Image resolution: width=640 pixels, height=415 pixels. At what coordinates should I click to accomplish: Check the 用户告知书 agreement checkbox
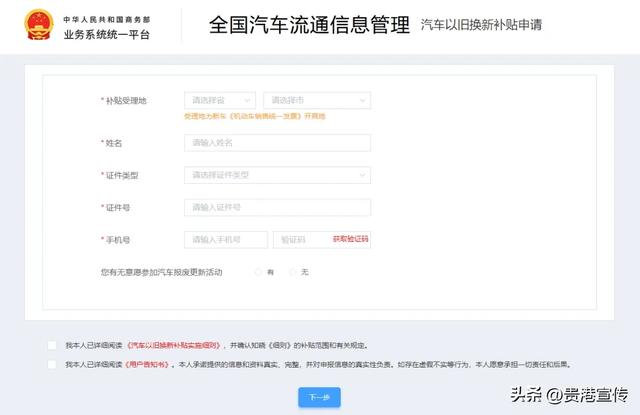(x=52, y=364)
